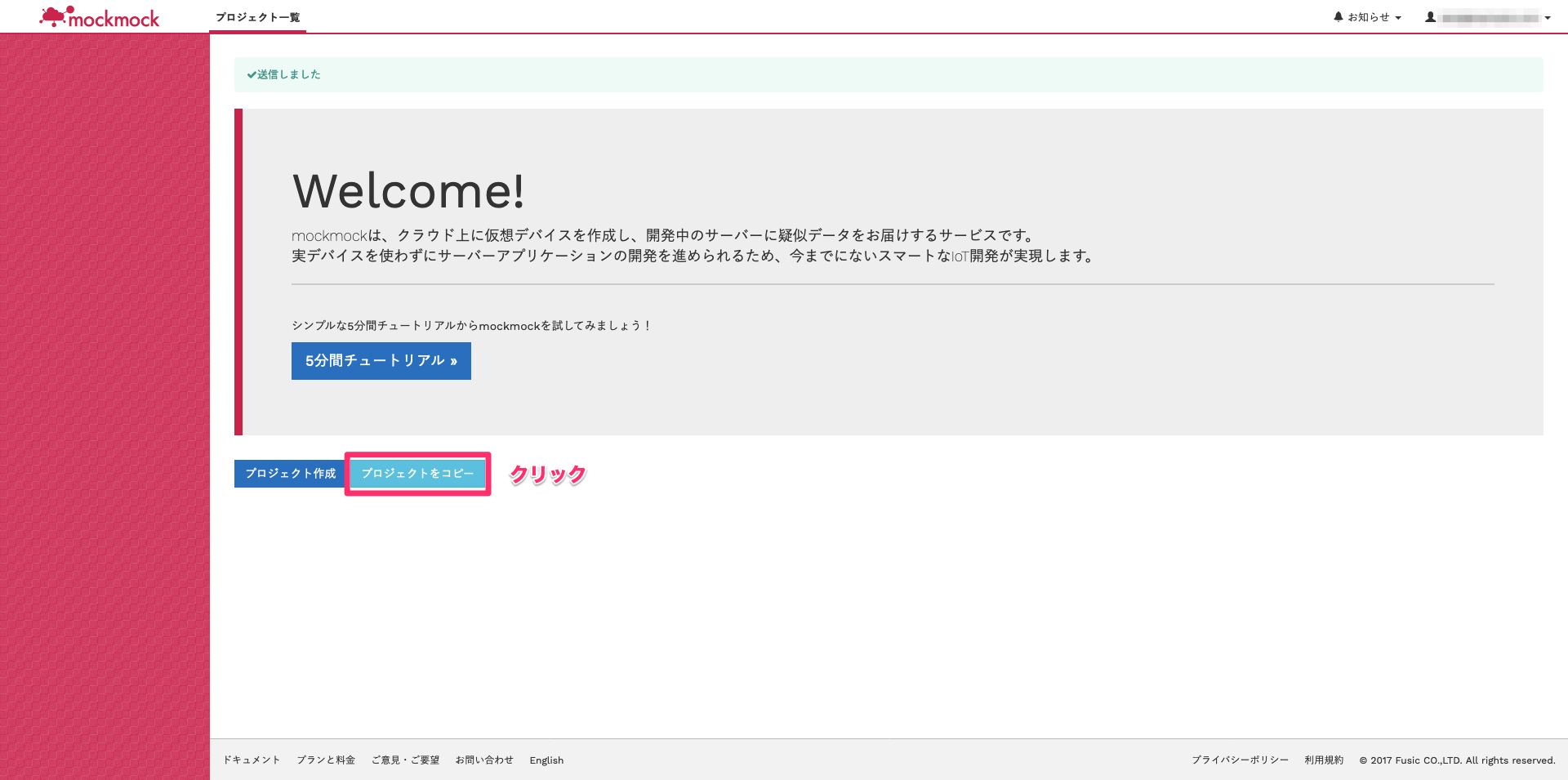Screen dimensions: 1568x780
Task: Open the ドキュメント footer link
Action: point(251,760)
